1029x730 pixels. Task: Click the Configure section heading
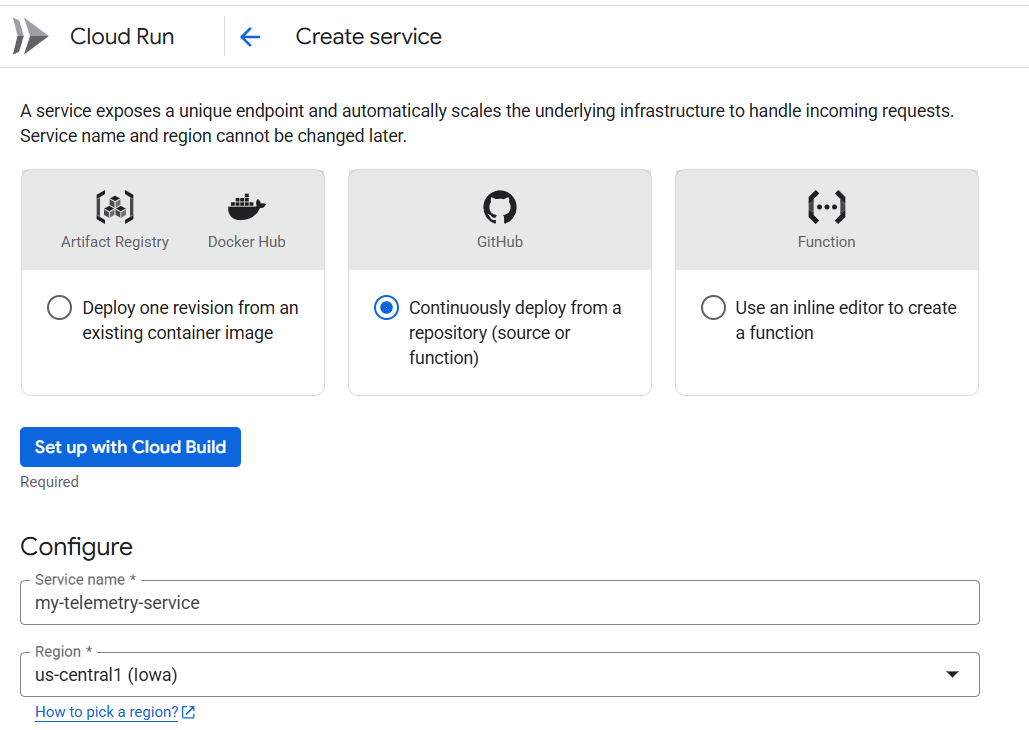coord(76,547)
